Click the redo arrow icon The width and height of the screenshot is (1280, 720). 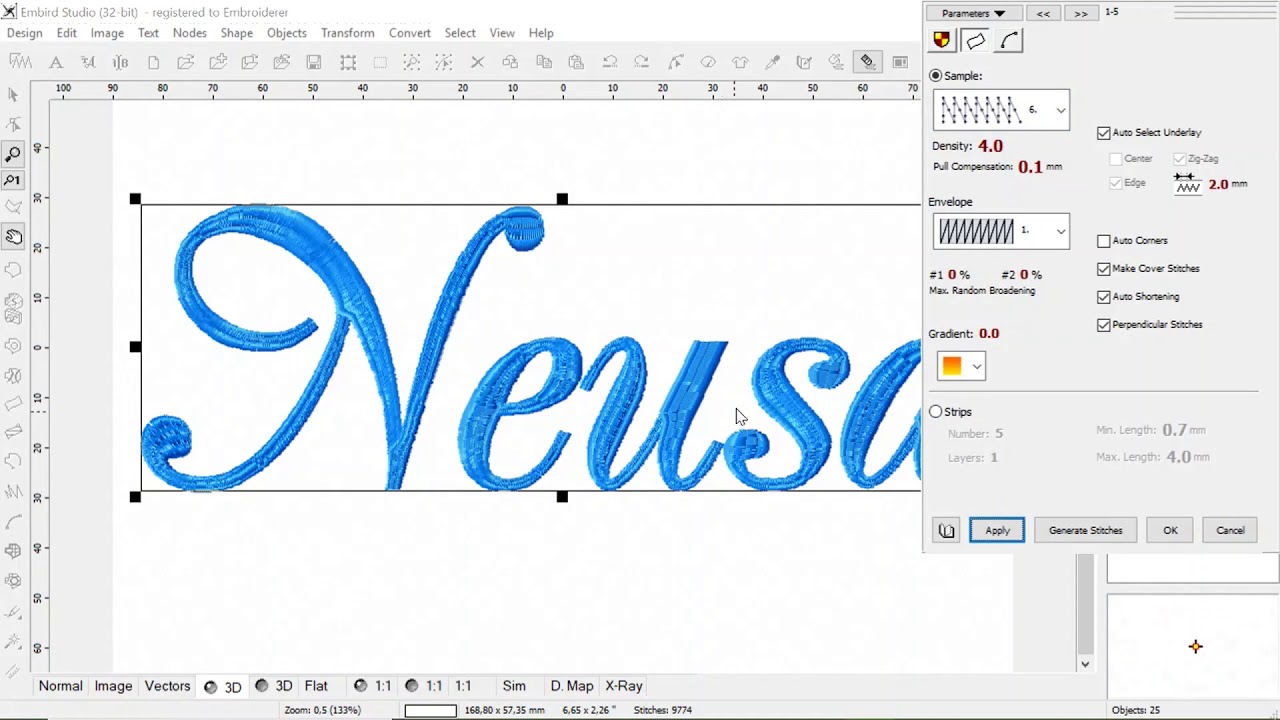point(641,62)
